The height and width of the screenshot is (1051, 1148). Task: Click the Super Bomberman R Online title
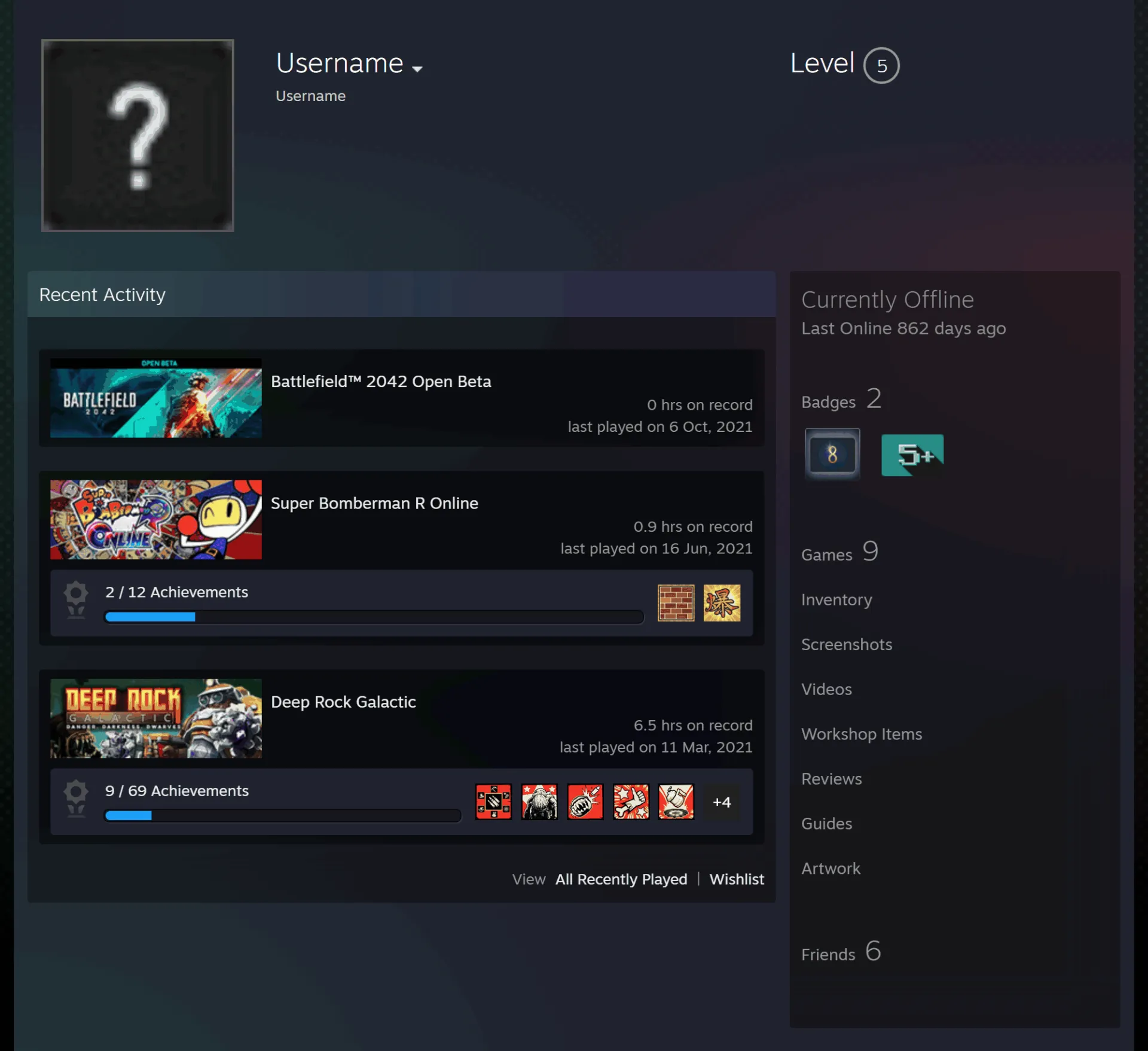point(374,504)
